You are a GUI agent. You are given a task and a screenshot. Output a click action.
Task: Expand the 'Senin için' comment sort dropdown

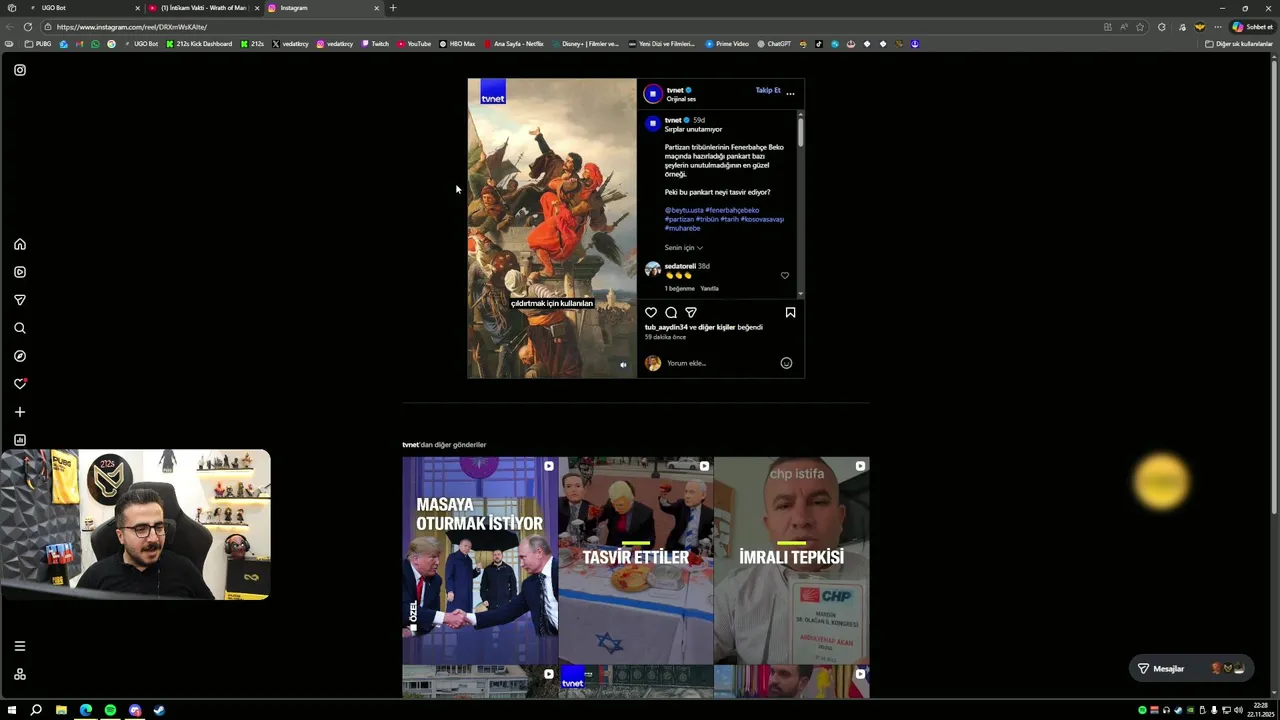(x=684, y=248)
